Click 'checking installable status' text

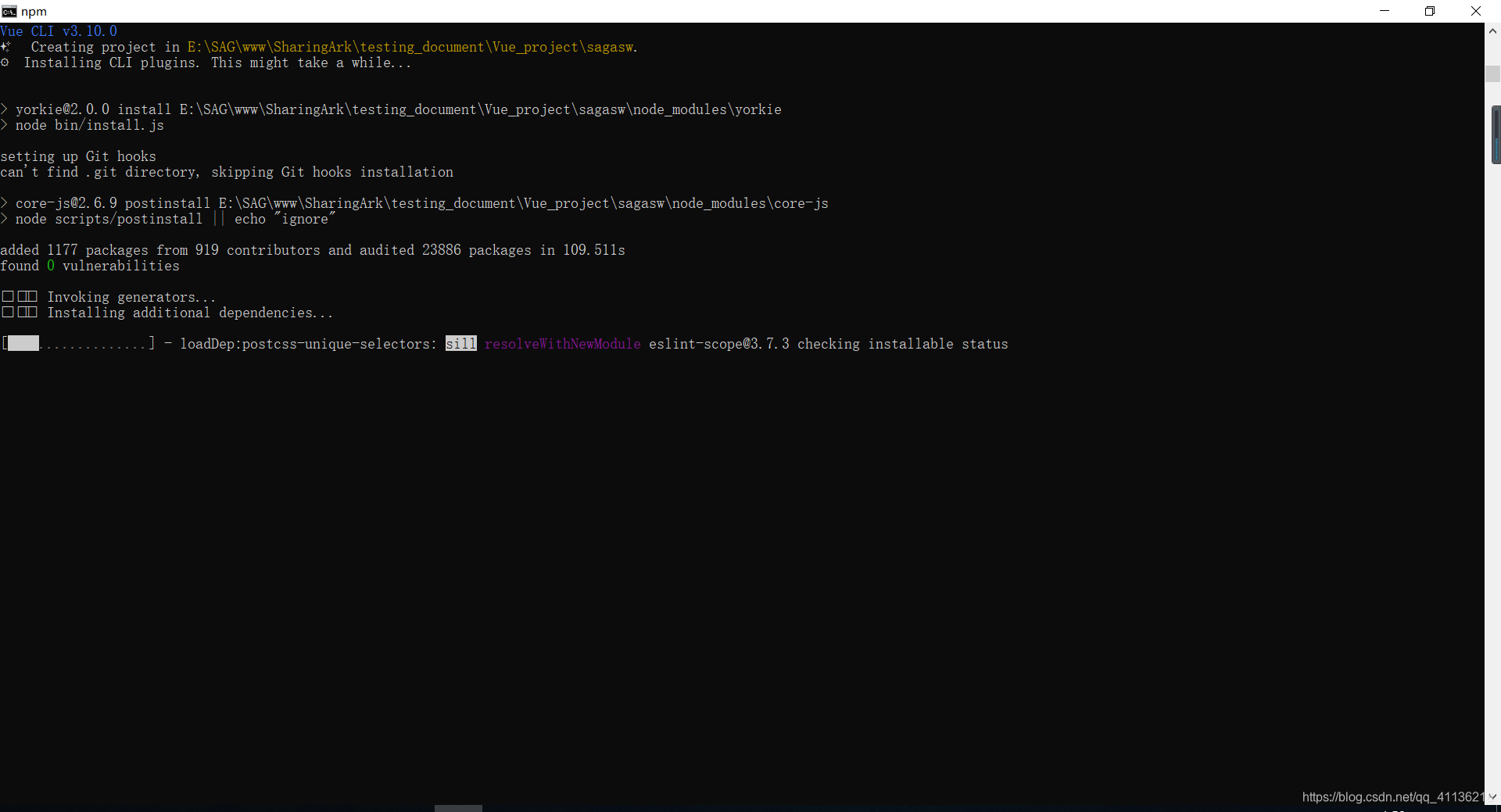(x=903, y=344)
